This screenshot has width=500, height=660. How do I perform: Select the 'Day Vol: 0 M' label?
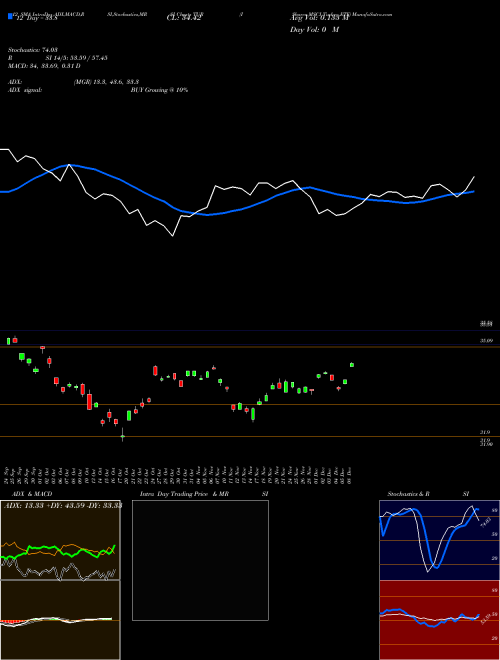(314, 30)
